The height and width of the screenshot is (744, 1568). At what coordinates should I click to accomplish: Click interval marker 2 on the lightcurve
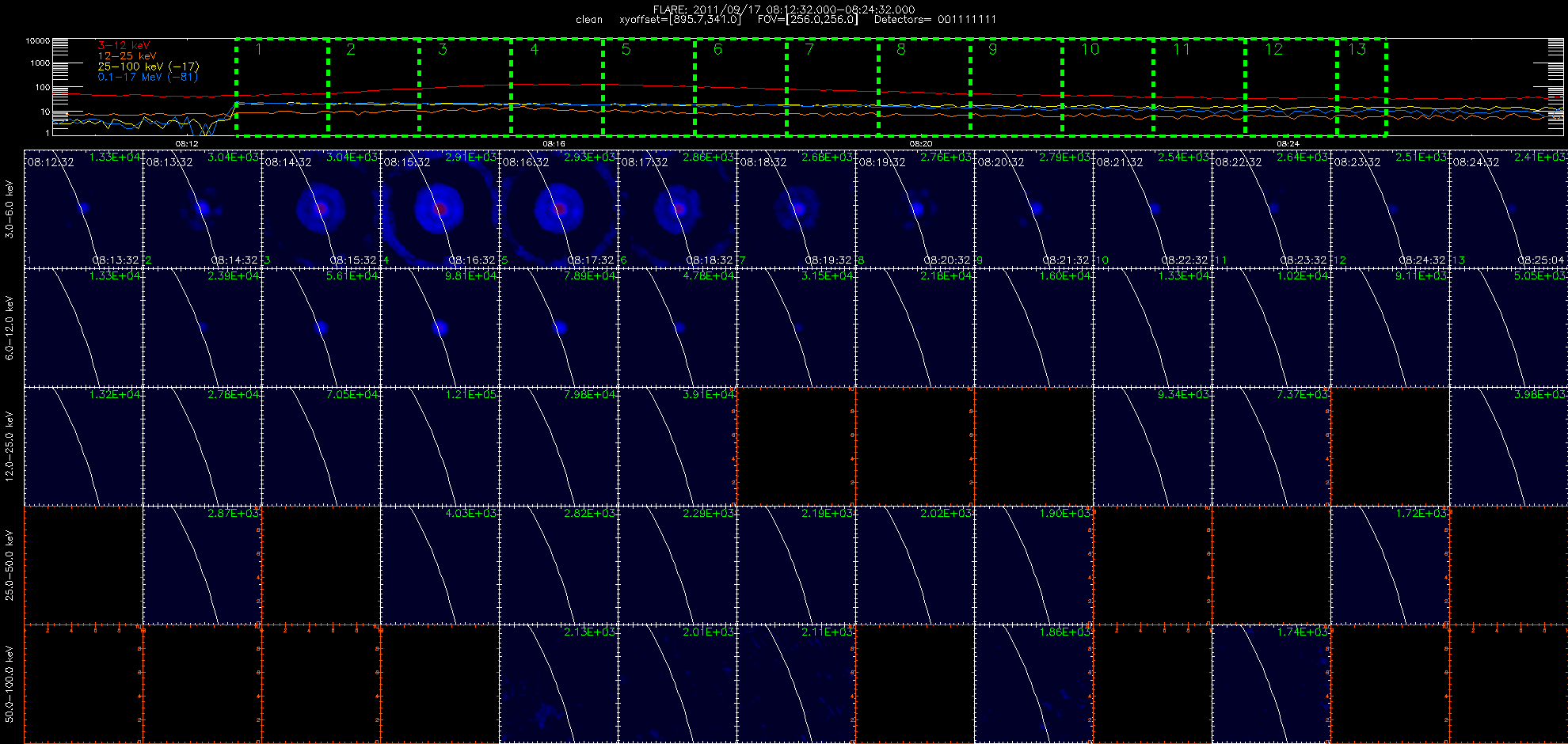(x=351, y=49)
